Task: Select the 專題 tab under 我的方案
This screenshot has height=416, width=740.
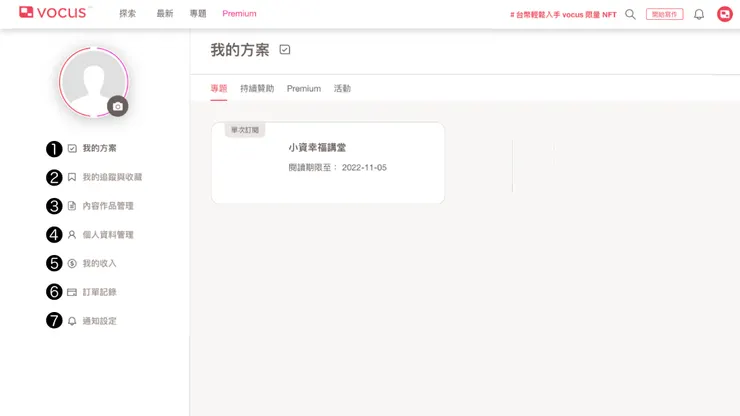Action: point(219,89)
